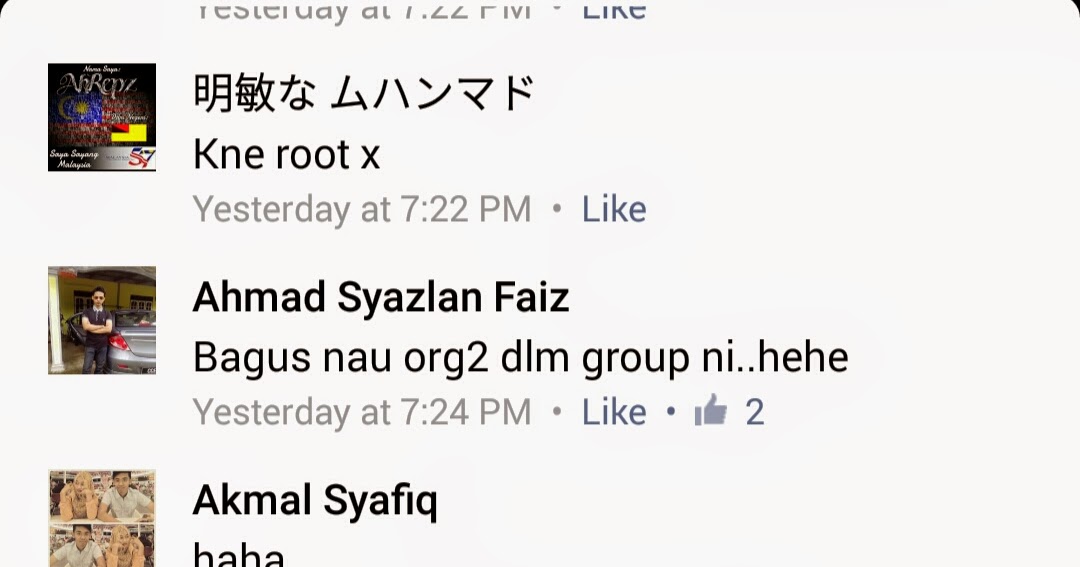Image resolution: width=1080 pixels, height=567 pixels.
Task: Click the "Yesterday at 7:24 PM" timestamp
Action: (x=362, y=413)
